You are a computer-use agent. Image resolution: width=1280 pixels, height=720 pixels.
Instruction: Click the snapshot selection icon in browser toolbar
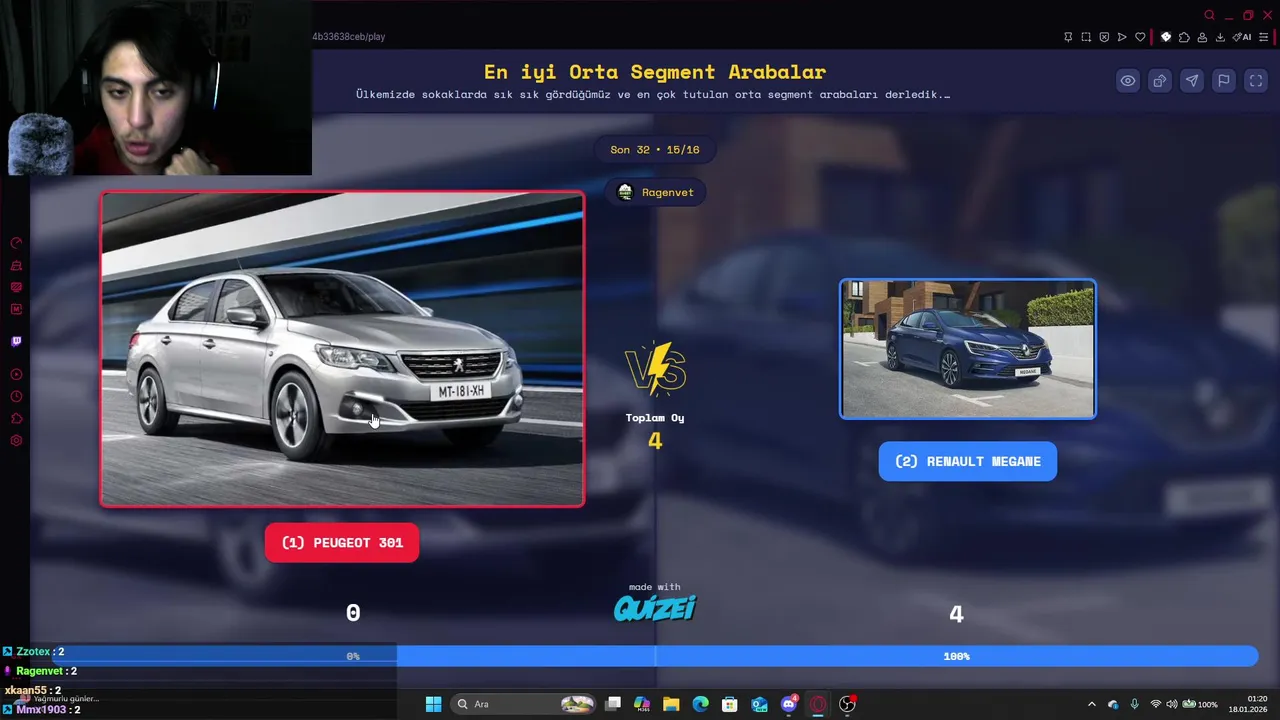[1086, 37]
